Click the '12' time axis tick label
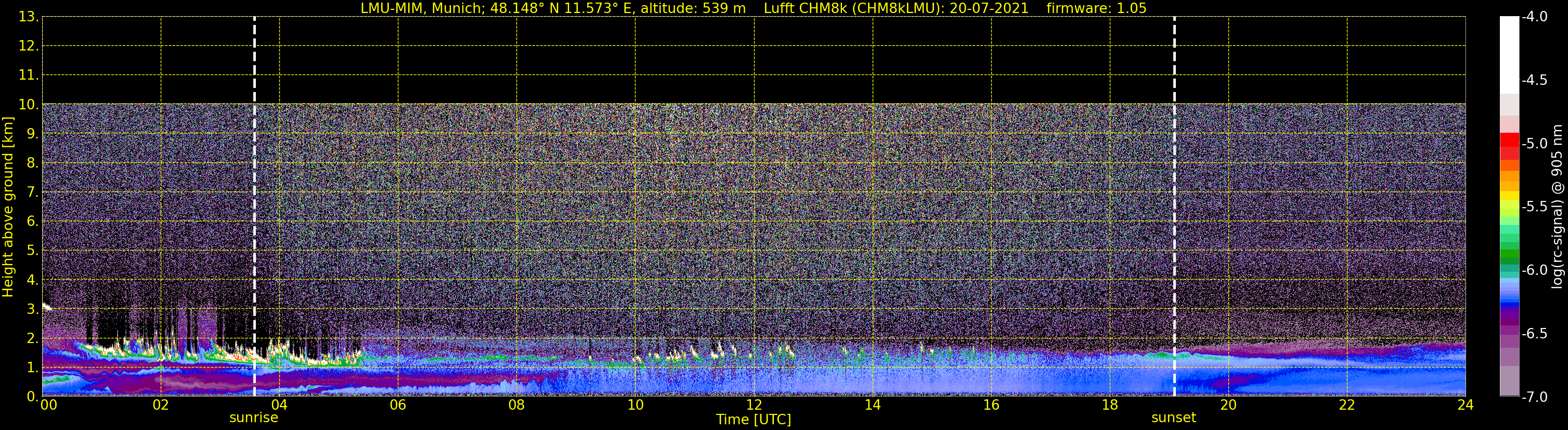 754,405
